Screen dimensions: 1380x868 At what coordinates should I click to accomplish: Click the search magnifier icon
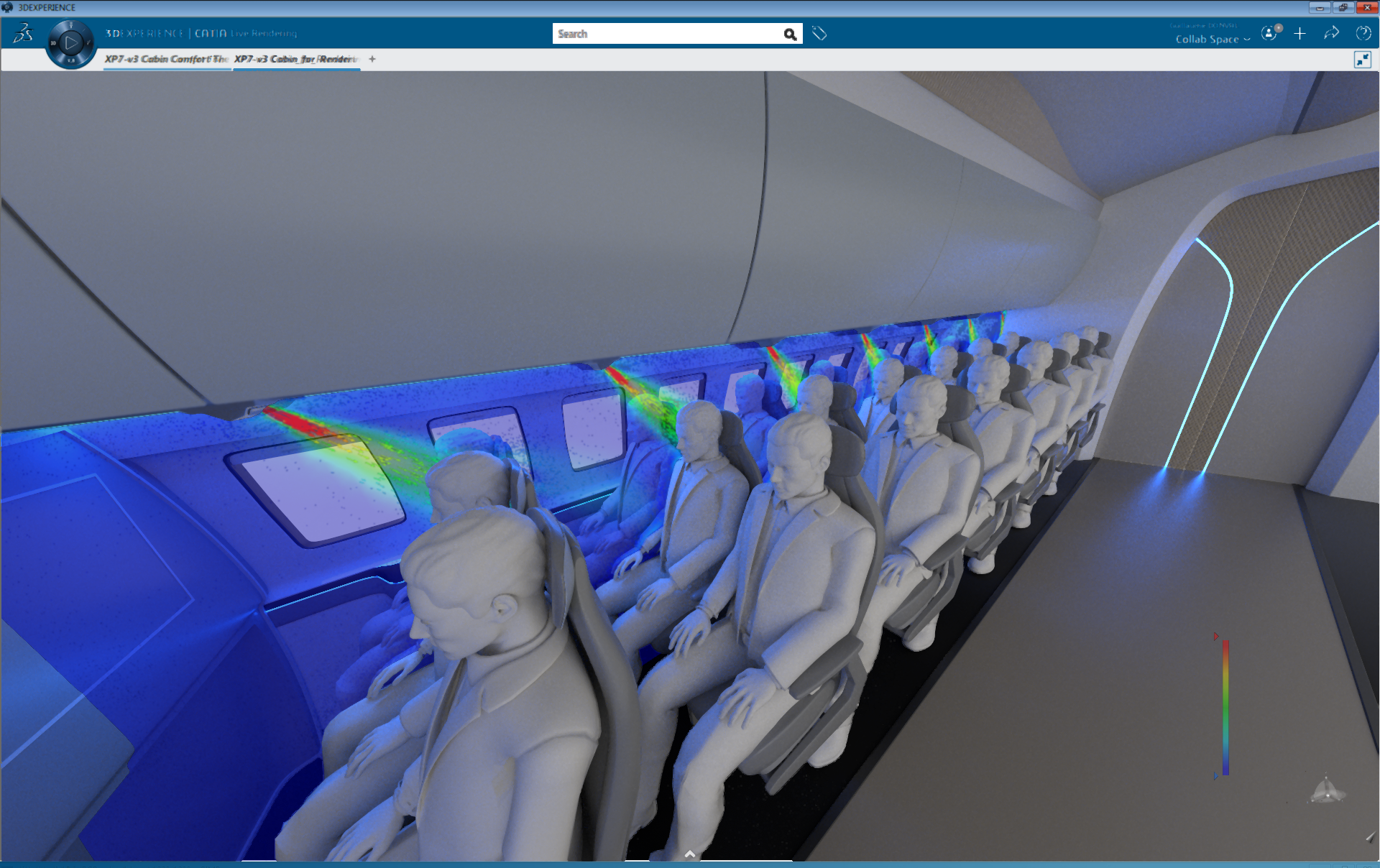click(x=790, y=34)
